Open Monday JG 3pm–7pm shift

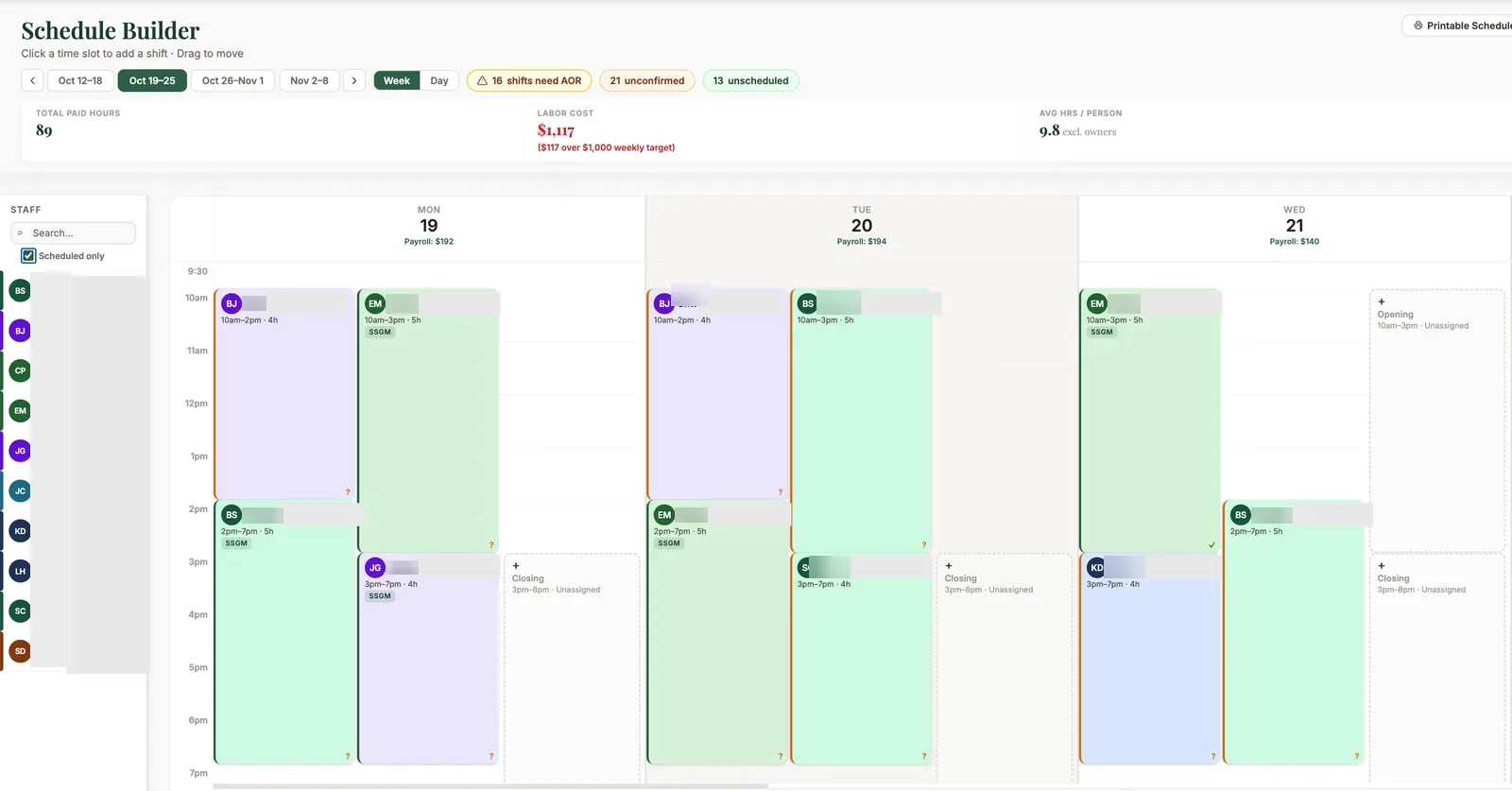coord(428,659)
